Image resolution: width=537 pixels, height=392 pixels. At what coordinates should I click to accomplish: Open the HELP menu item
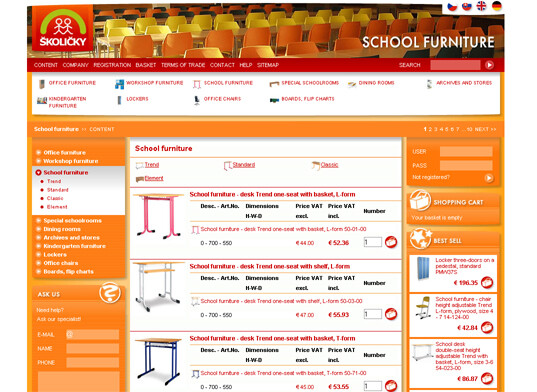click(246, 65)
